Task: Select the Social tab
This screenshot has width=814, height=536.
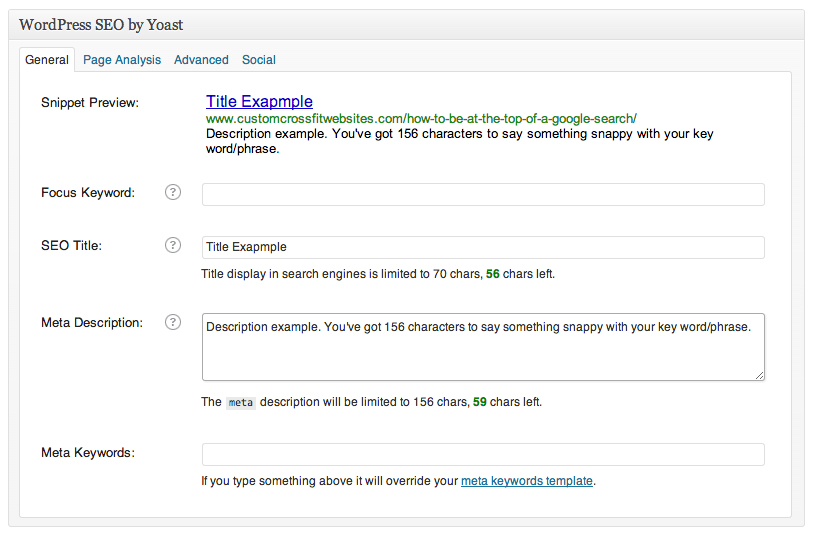Action: tap(259, 60)
